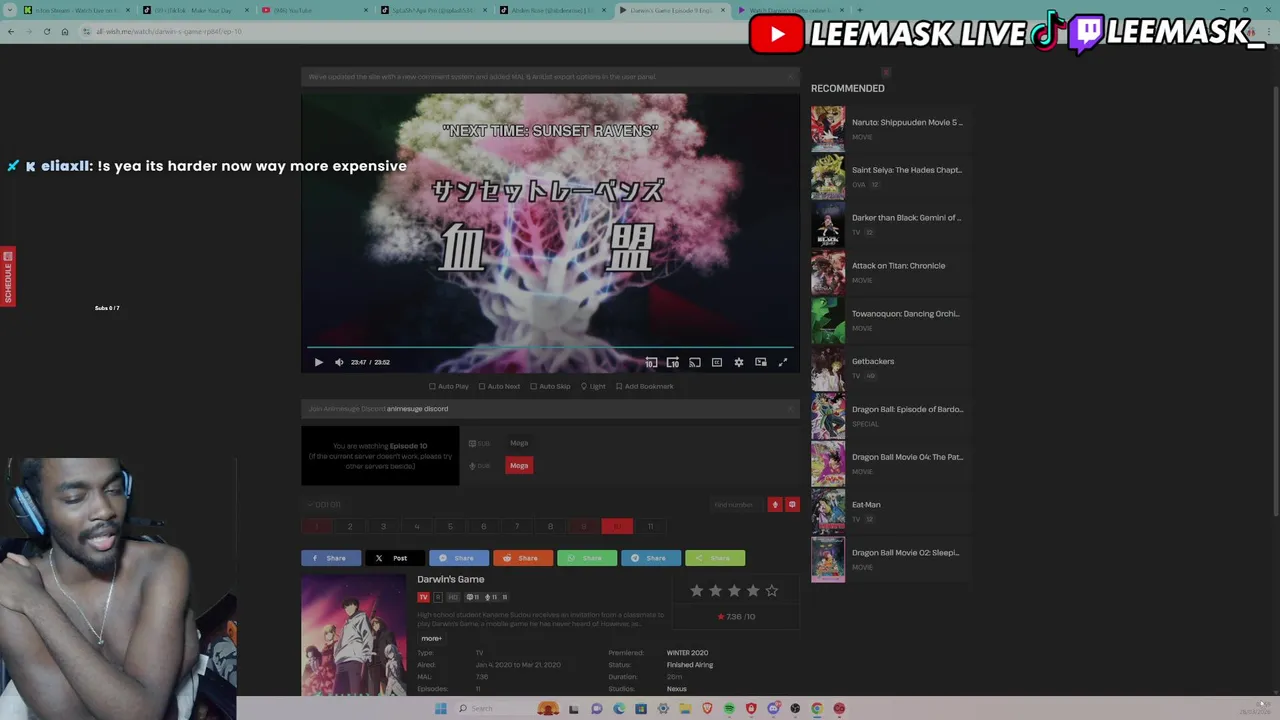This screenshot has height=720, width=1280.
Task: Open Attack on Titan: Chronicle recommendation
Action: (888, 272)
